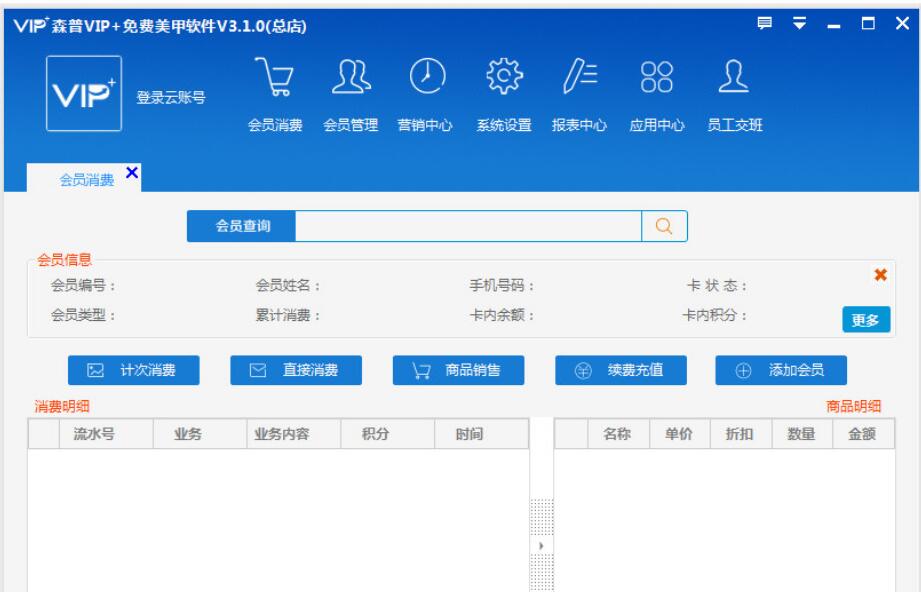Click the 会员管理 menu label
Viewport: 921px width, 592px height.
351,125
